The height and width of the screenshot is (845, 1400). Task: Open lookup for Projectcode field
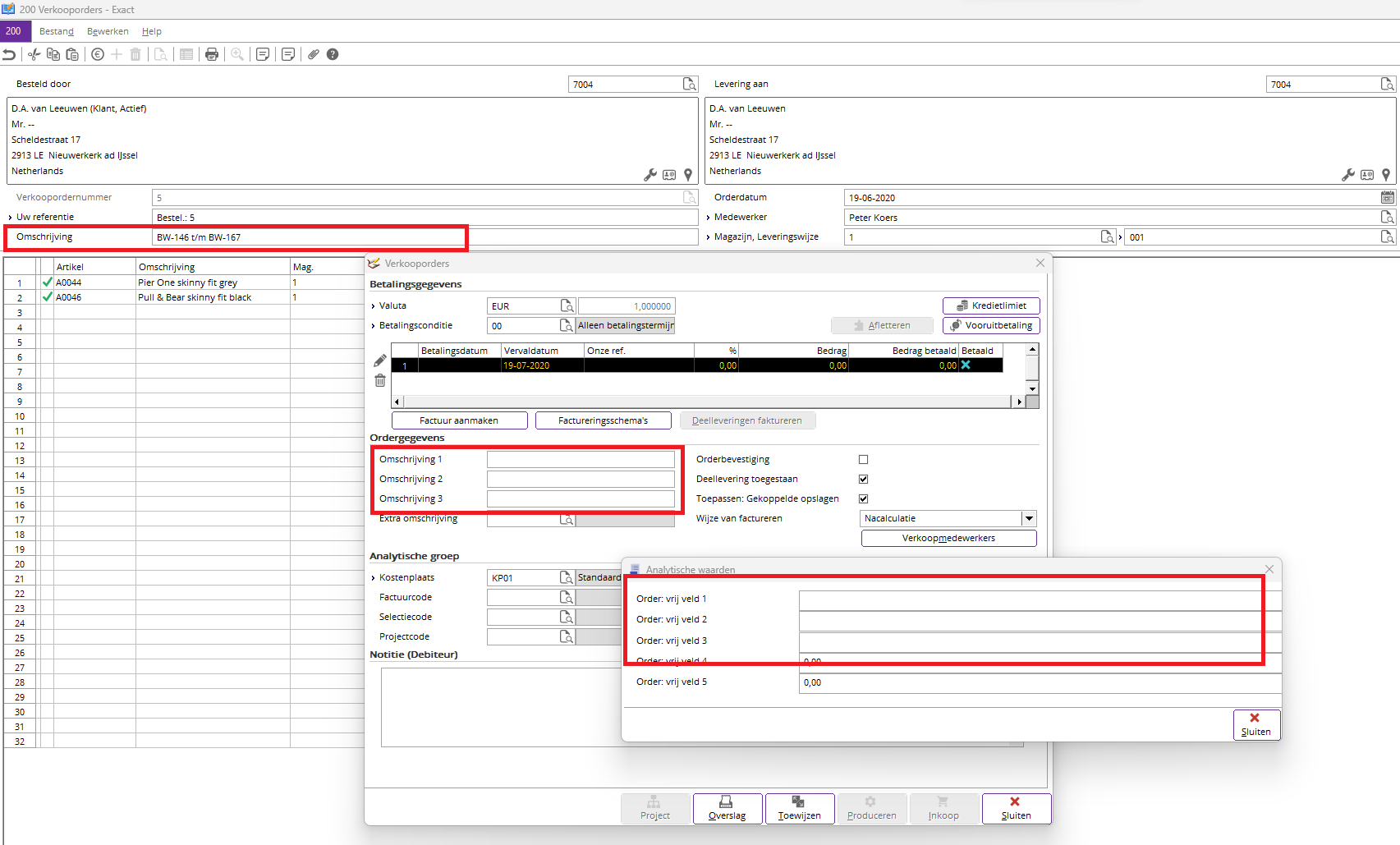pos(567,637)
